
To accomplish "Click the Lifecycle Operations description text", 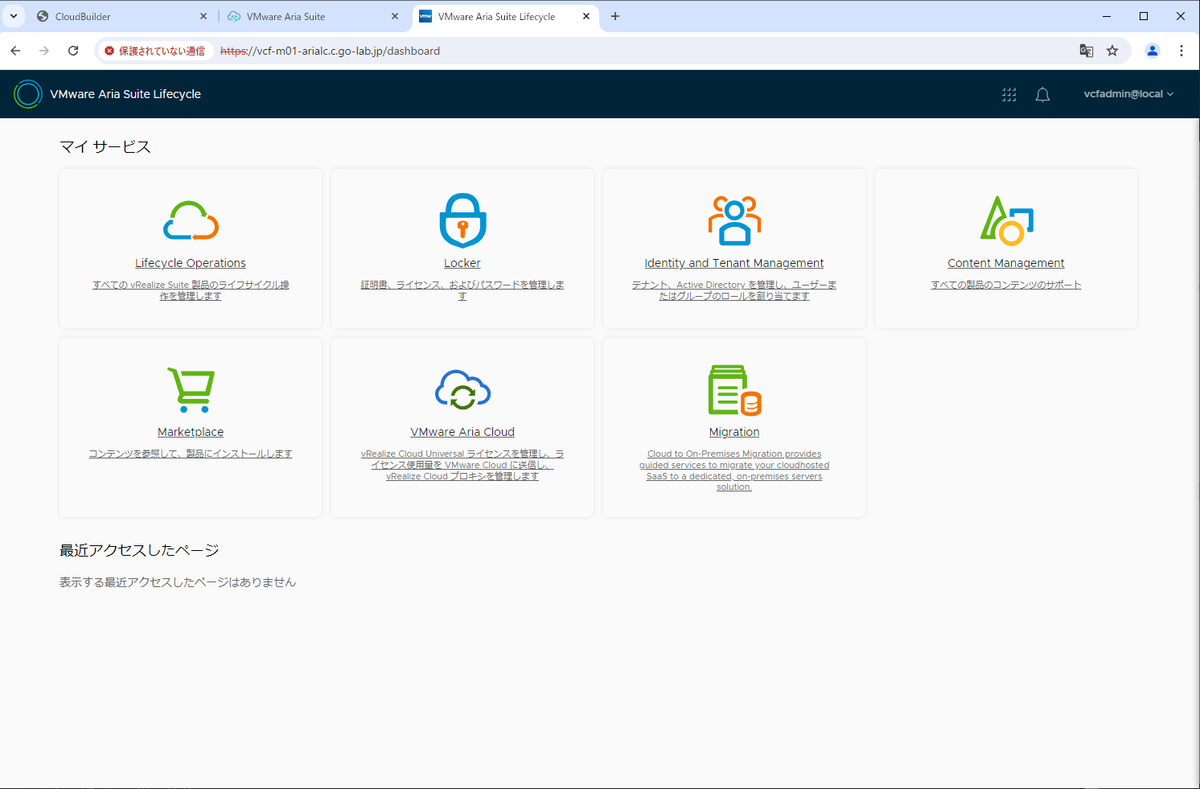I will point(190,290).
